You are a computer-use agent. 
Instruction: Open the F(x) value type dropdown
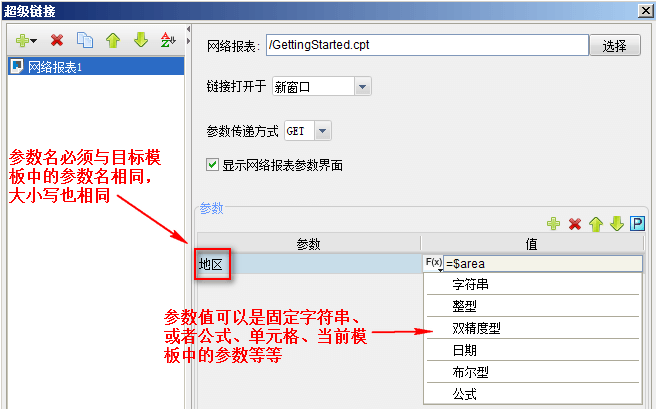[433, 263]
